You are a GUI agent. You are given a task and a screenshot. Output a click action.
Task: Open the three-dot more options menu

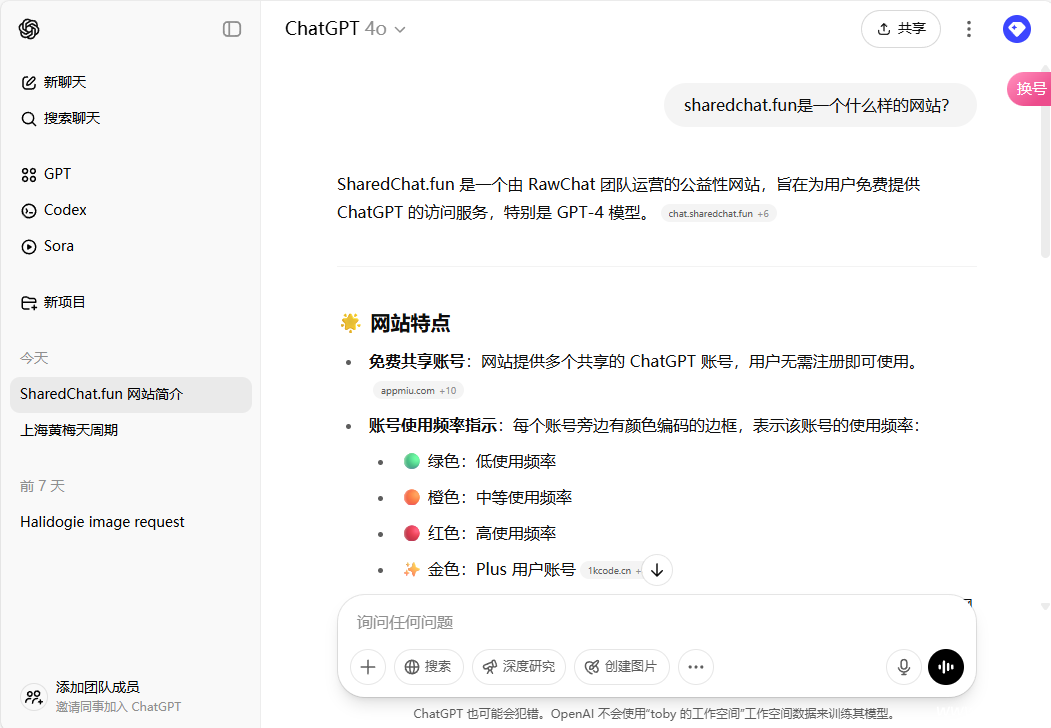968,29
